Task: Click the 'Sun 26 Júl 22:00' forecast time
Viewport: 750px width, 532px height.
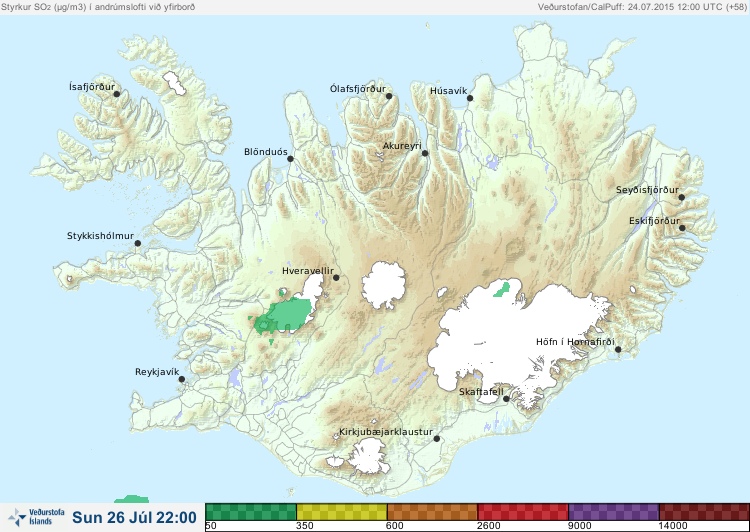Action: 134,518
